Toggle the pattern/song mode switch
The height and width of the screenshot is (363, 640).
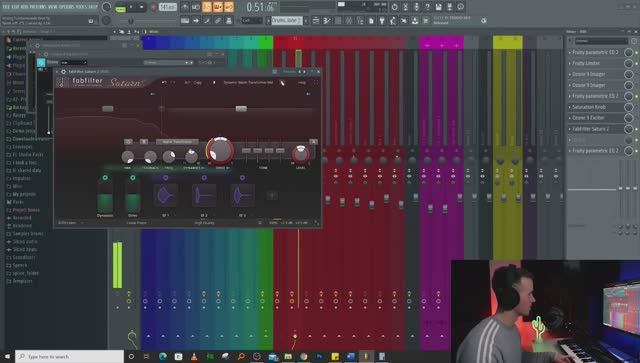120,7
